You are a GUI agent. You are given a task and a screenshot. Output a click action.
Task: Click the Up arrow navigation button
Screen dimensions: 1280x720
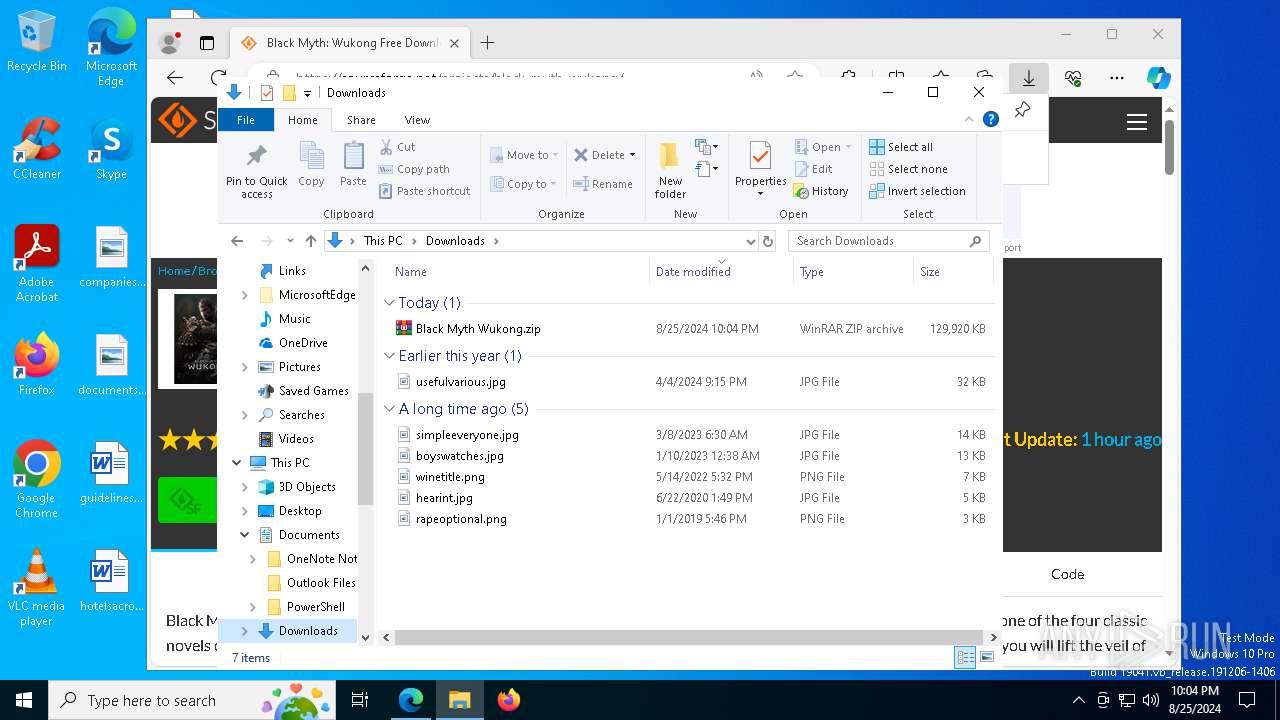[x=311, y=241]
